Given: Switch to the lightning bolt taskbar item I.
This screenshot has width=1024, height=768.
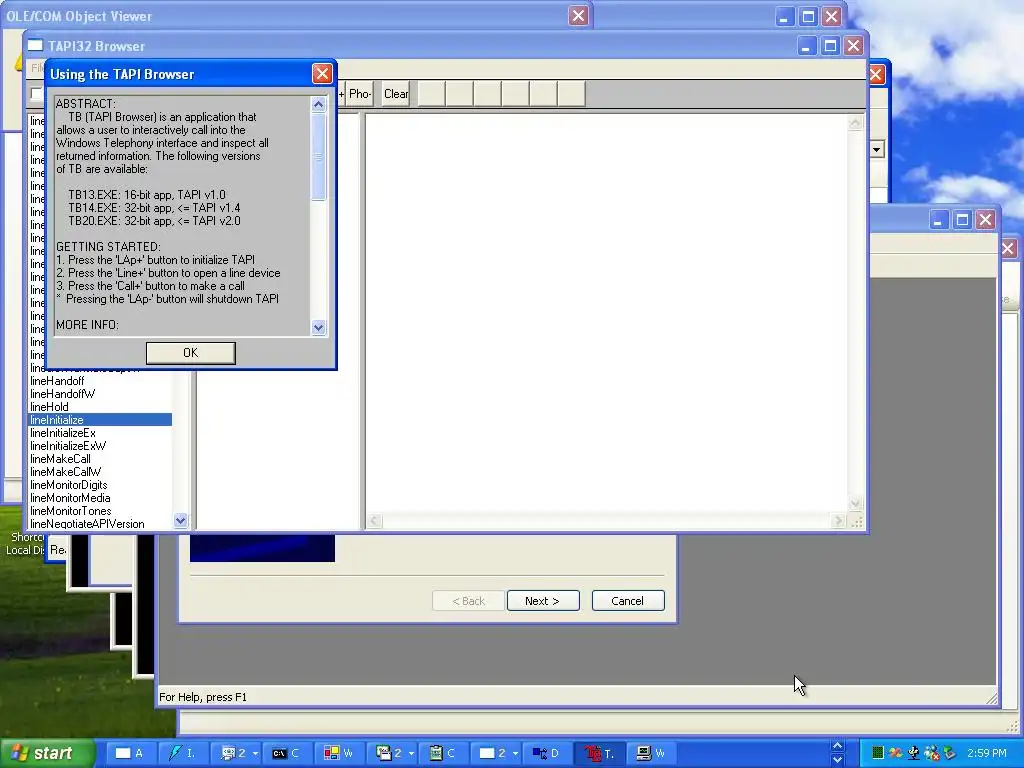Looking at the screenshot, I should tap(183, 753).
